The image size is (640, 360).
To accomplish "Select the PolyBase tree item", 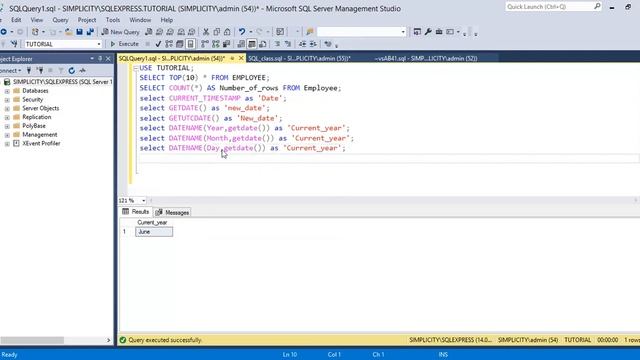I will click(x=34, y=126).
